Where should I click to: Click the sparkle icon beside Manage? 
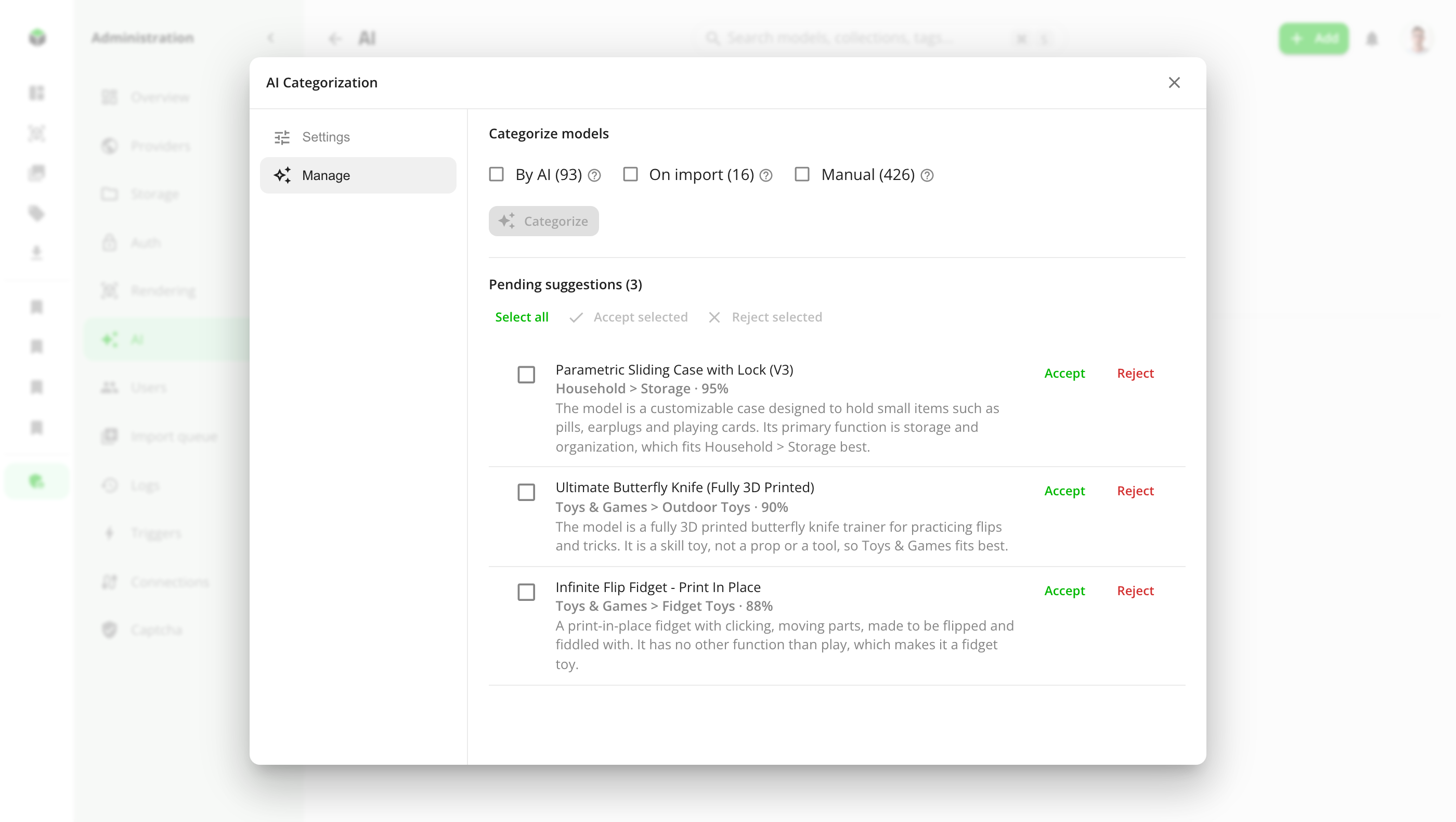(x=282, y=175)
